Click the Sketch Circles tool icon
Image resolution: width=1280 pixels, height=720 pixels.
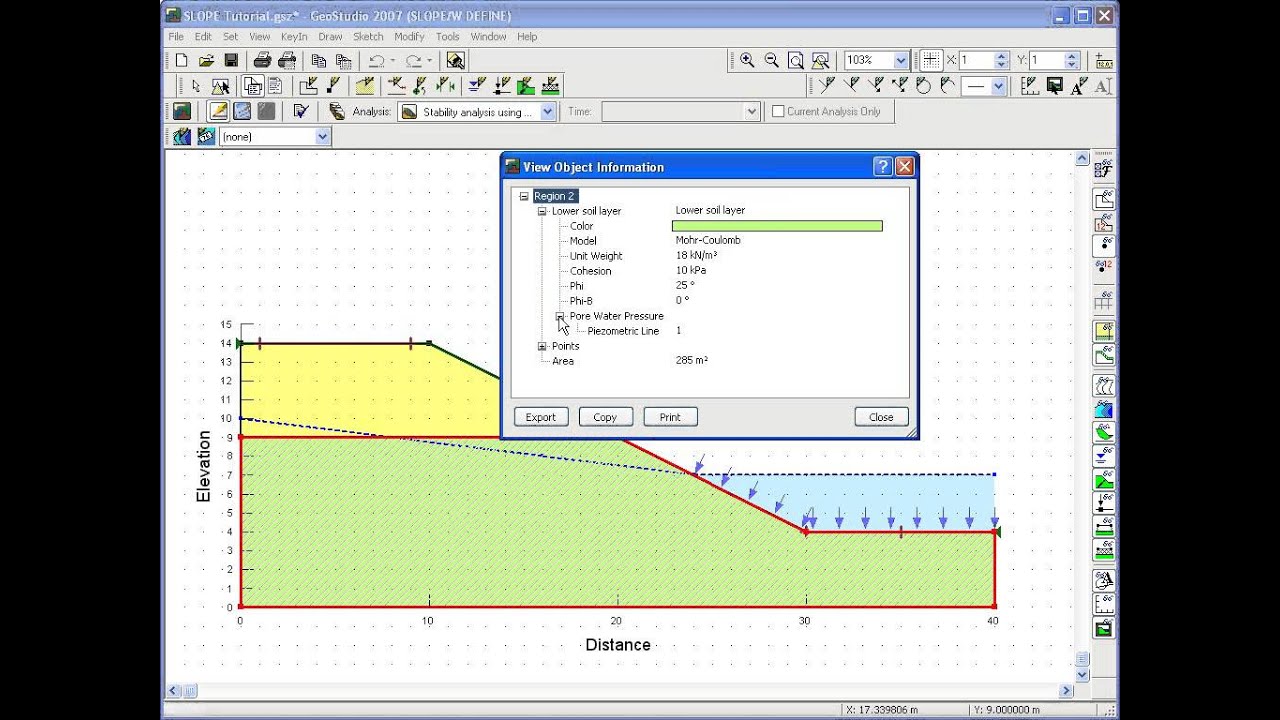tap(923, 86)
